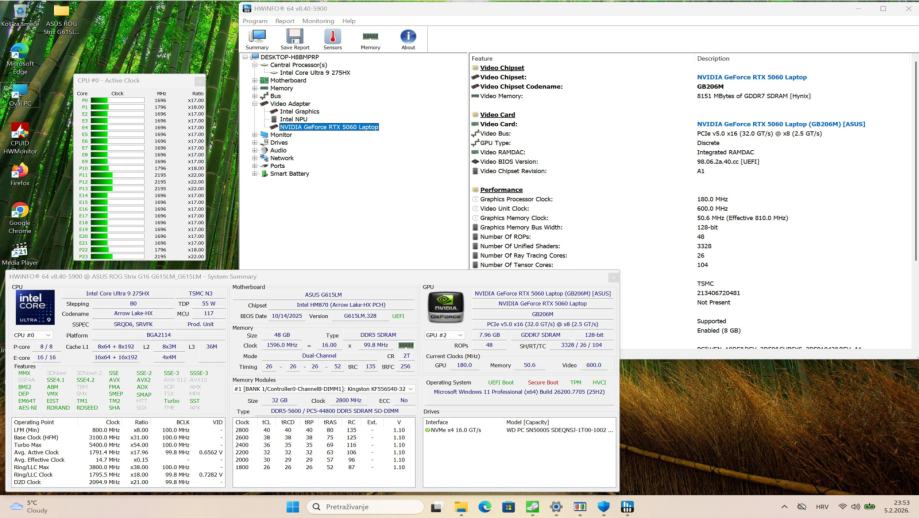
Task: Open the Report menu
Action: tap(285, 20)
